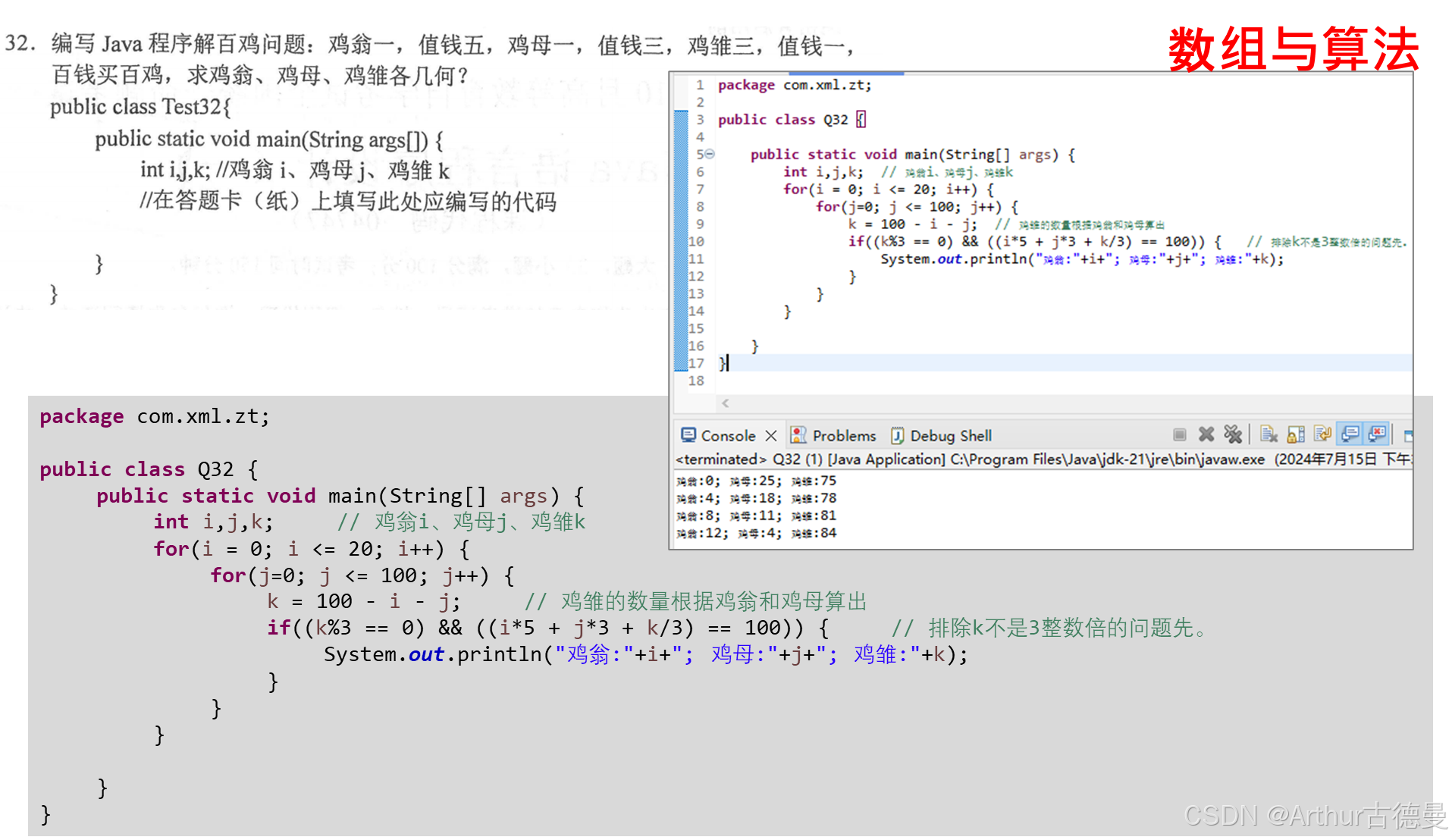The height and width of the screenshot is (840, 1452).
Task: Click console output row ending in 81
Action: 756,516
